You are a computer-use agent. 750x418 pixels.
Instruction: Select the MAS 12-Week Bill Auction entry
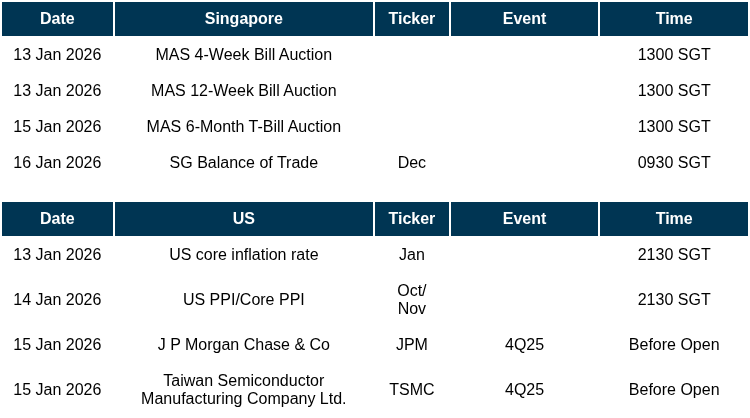pyautogui.click(x=243, y=91)
